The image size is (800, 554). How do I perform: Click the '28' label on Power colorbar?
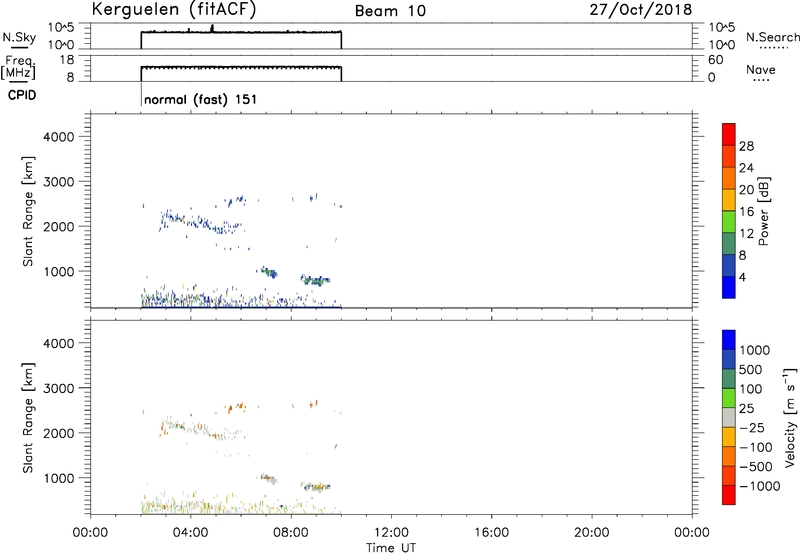[x=746, y=146]
